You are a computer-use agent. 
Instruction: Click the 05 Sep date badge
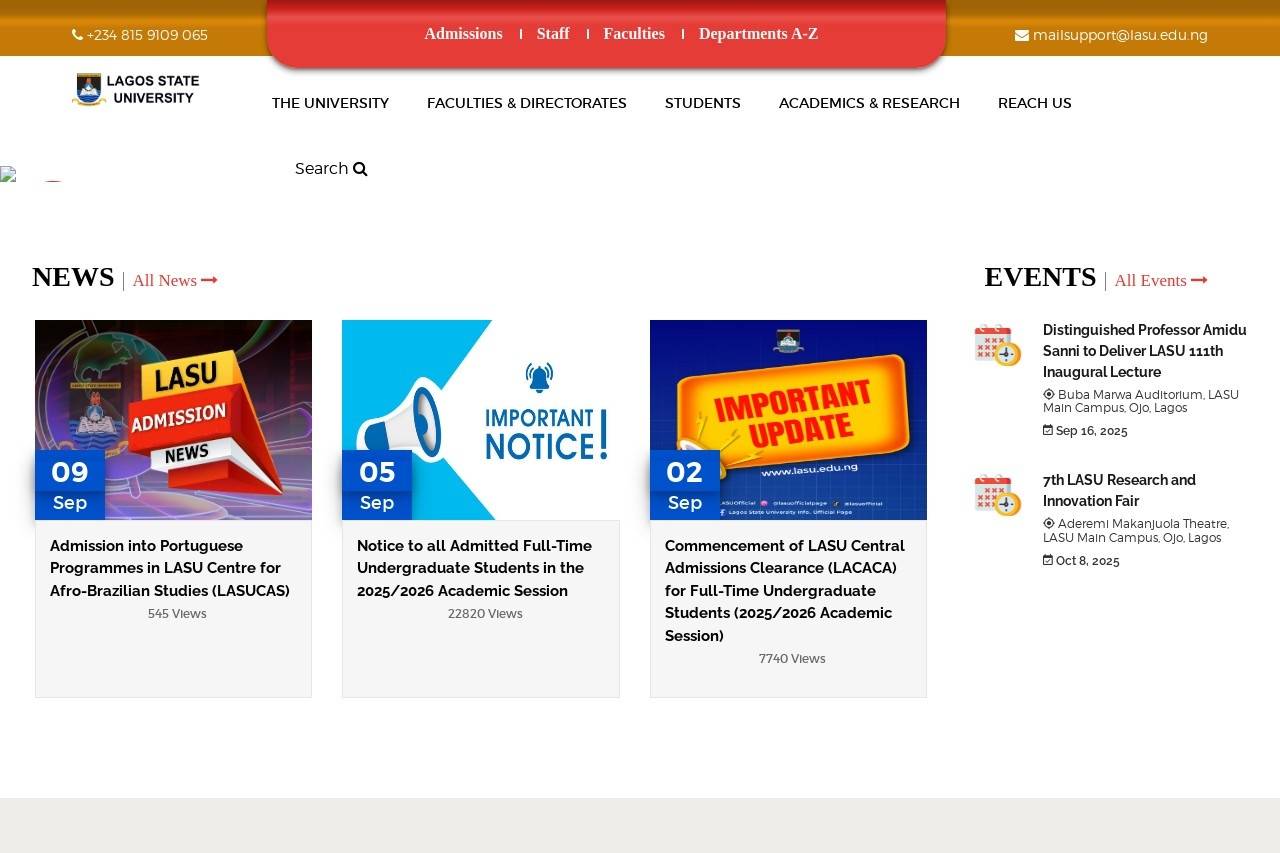377,485
